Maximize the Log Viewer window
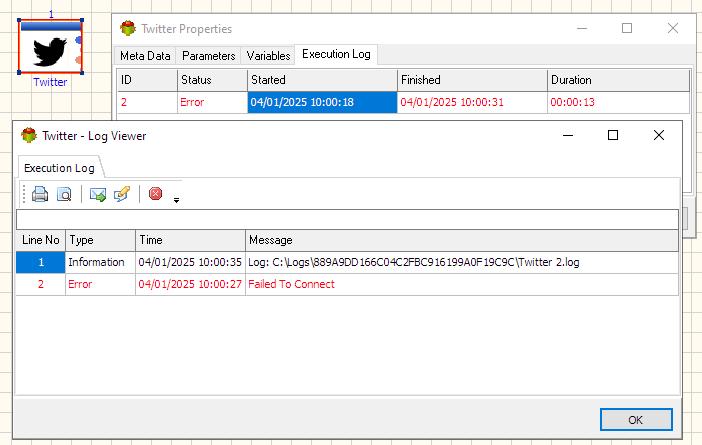This screenshot has height=445, width=702. coord(613,135)
